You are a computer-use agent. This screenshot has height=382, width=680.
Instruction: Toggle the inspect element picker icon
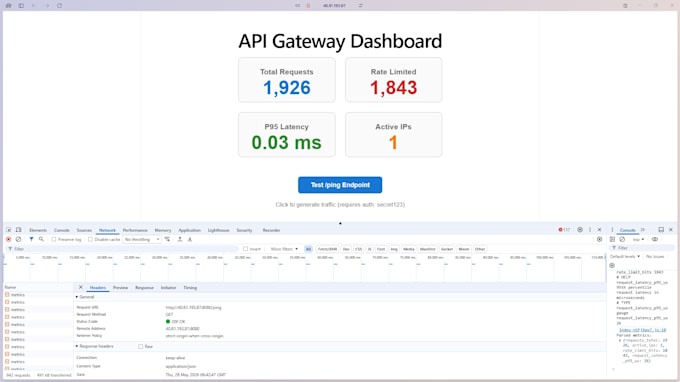point(9,230)
